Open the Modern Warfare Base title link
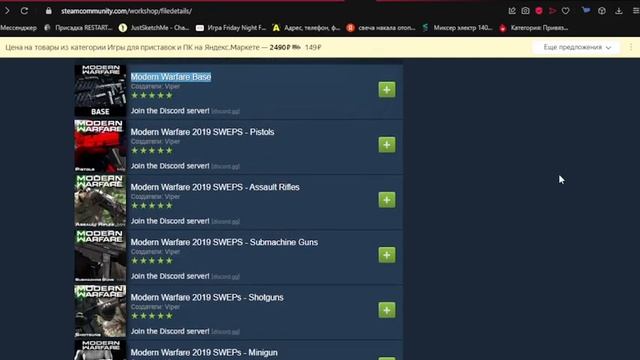The image size is (640, 360). click(171, 77)
